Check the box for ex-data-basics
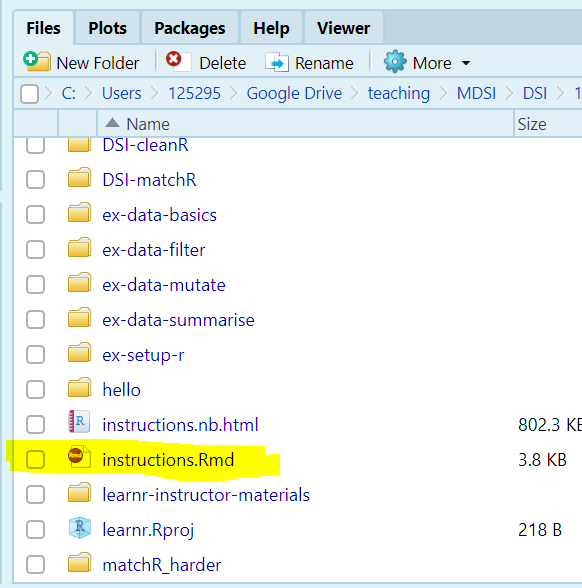The image size is (582, 588). click(x=36, y=214)
